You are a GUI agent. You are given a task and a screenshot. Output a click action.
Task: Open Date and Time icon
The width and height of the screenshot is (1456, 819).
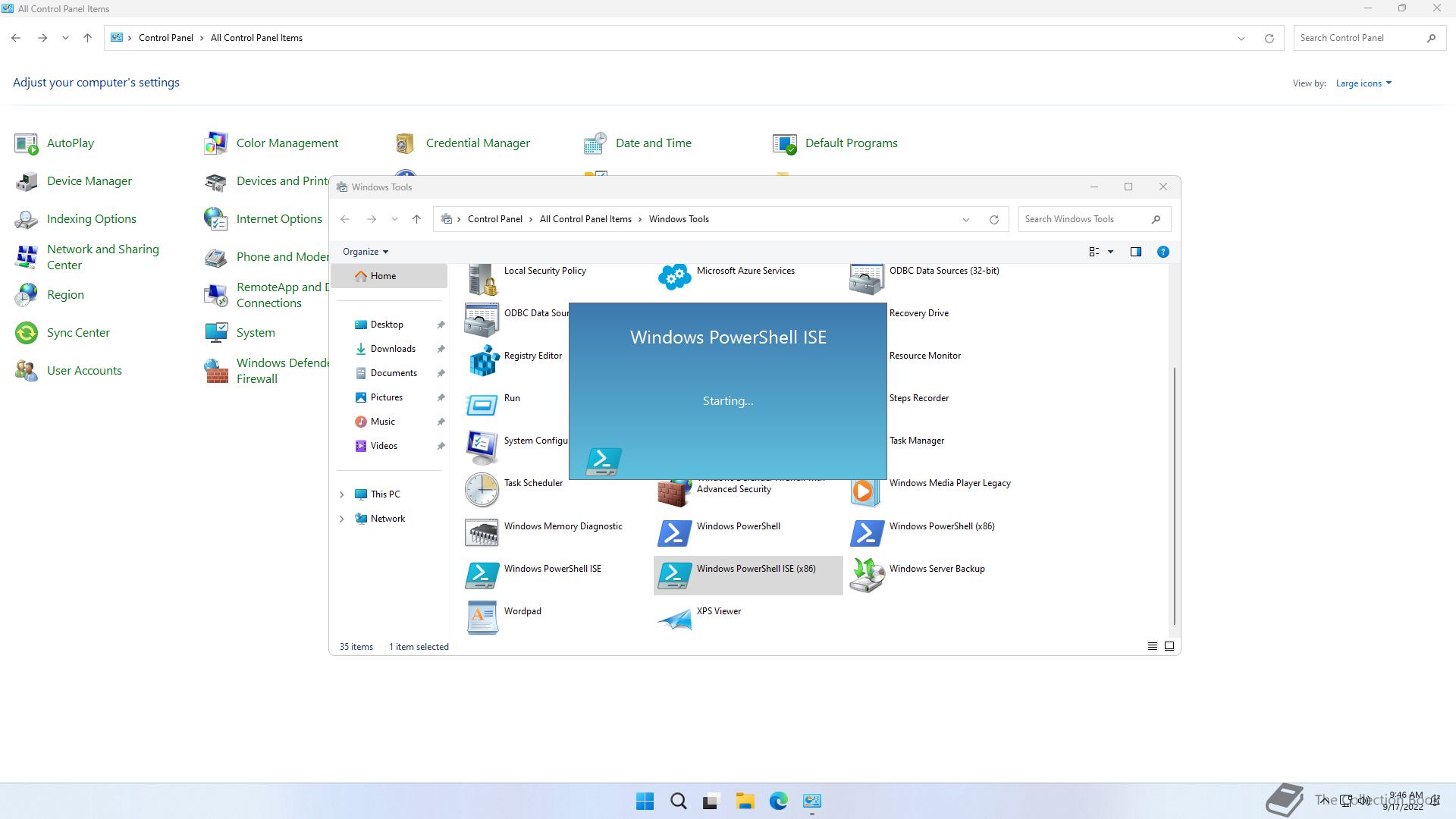[x=595, y=143]
